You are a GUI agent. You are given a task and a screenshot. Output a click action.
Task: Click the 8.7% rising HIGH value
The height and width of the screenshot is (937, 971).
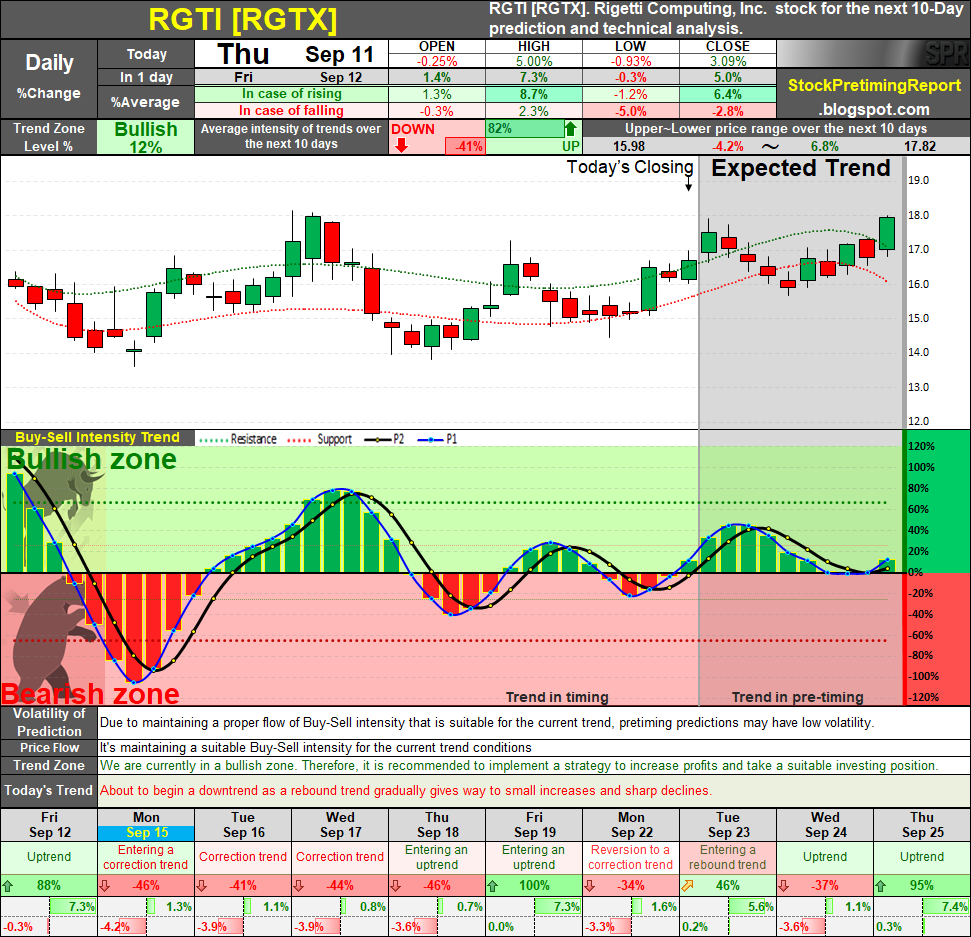point(534,94)
